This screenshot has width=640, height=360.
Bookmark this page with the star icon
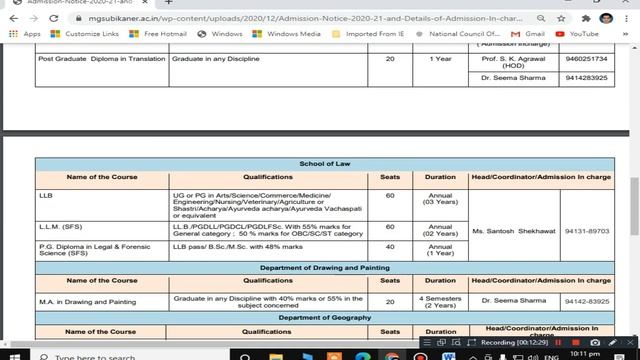pyautogui.click(x=561, y=19)
